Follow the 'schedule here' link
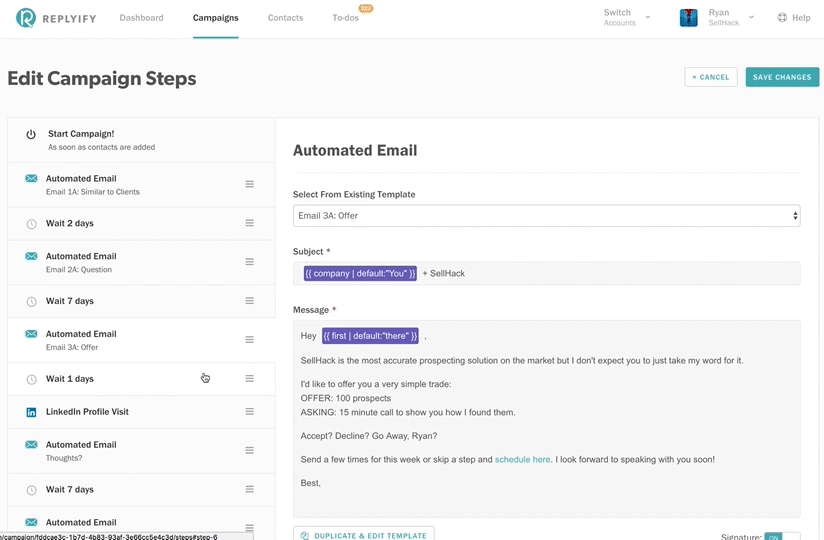The image size is (824, 540). tap(522, 460)
